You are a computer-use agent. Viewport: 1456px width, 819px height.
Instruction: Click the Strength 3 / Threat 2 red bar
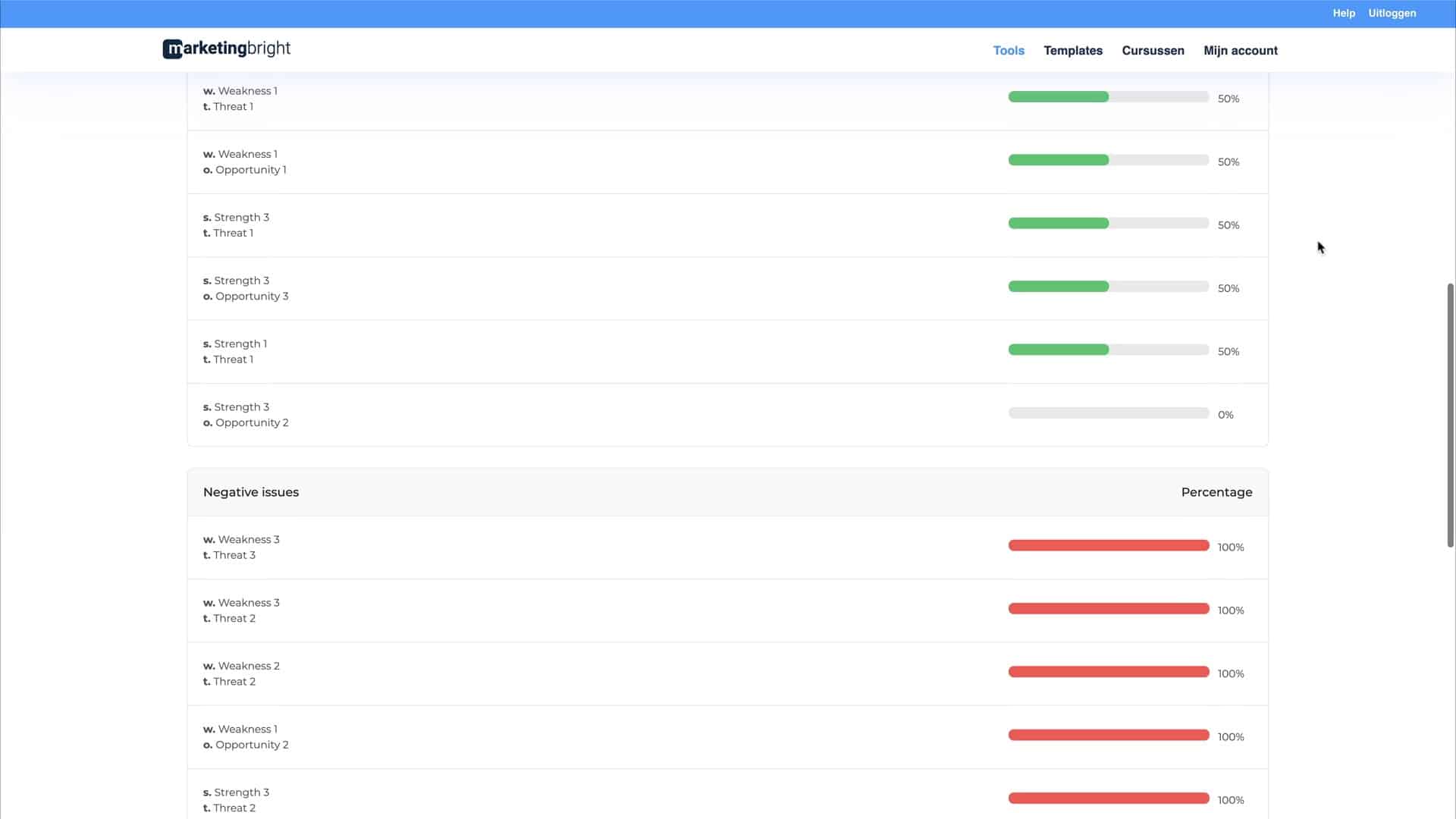point(1108,799)
